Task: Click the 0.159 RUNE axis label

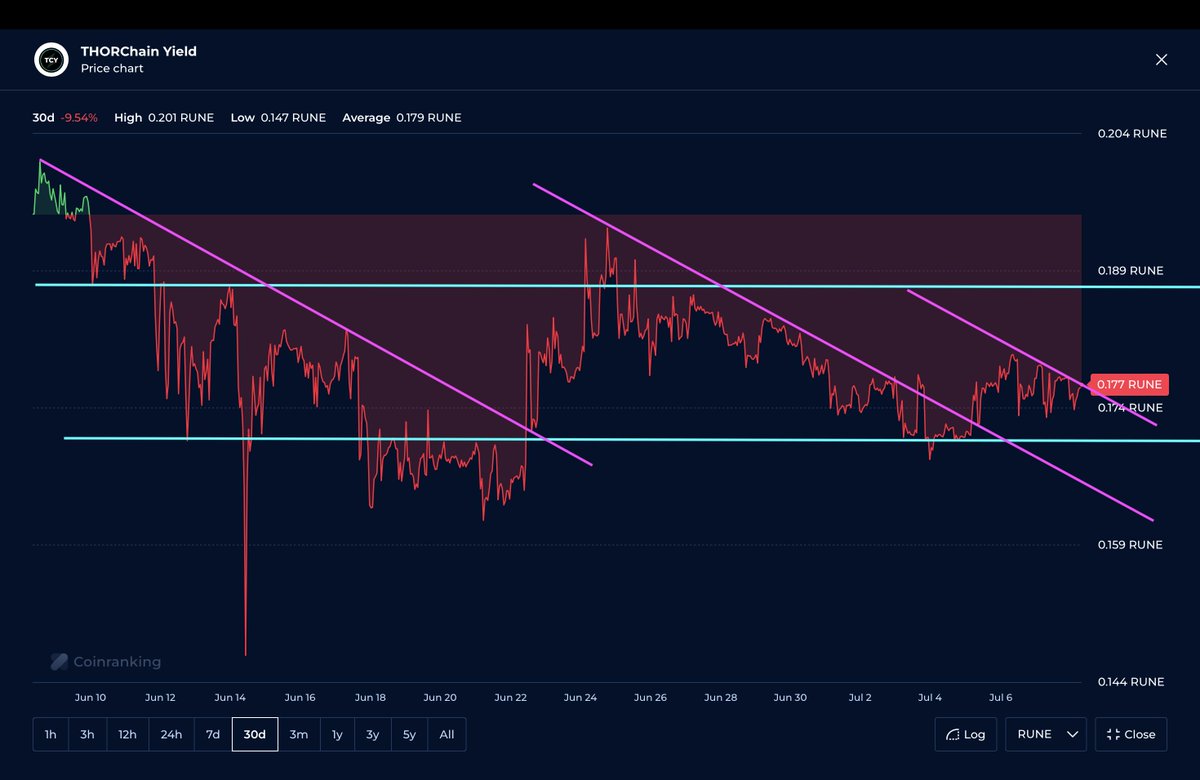Action: [x=1130, y=545]
